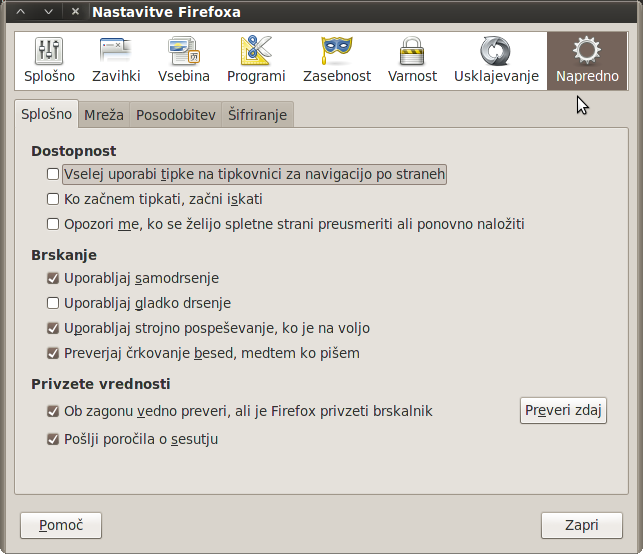Enable 'Uporabljaj gladko drsenje'
The width and height of the screenshot is (643, 554).
coord(53,303)
